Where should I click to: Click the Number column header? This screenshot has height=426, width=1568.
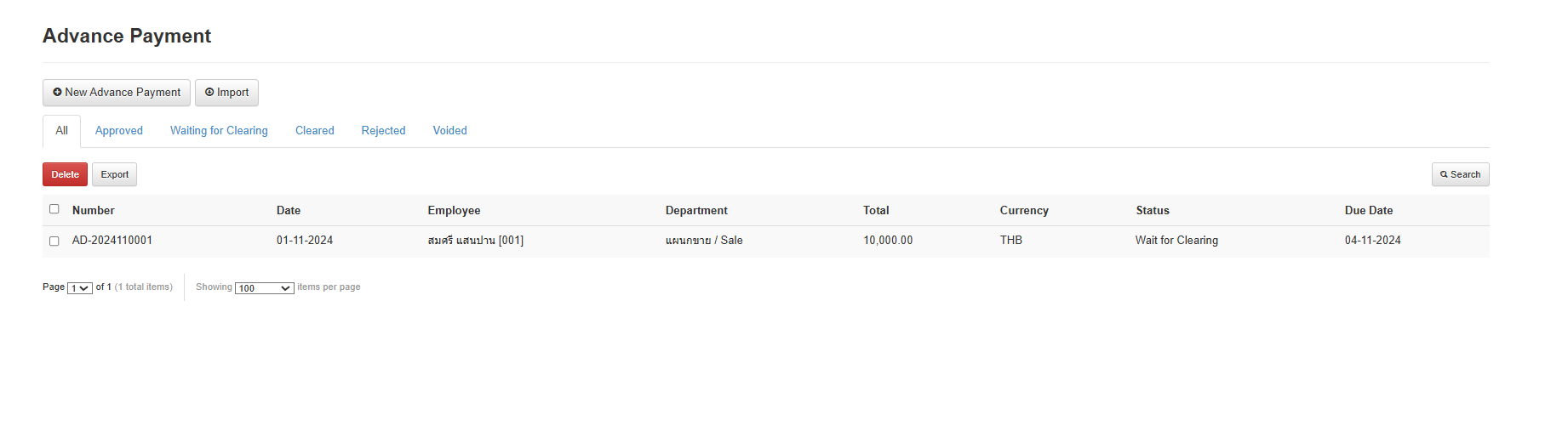pyautogui.click(x=94, y=211)
